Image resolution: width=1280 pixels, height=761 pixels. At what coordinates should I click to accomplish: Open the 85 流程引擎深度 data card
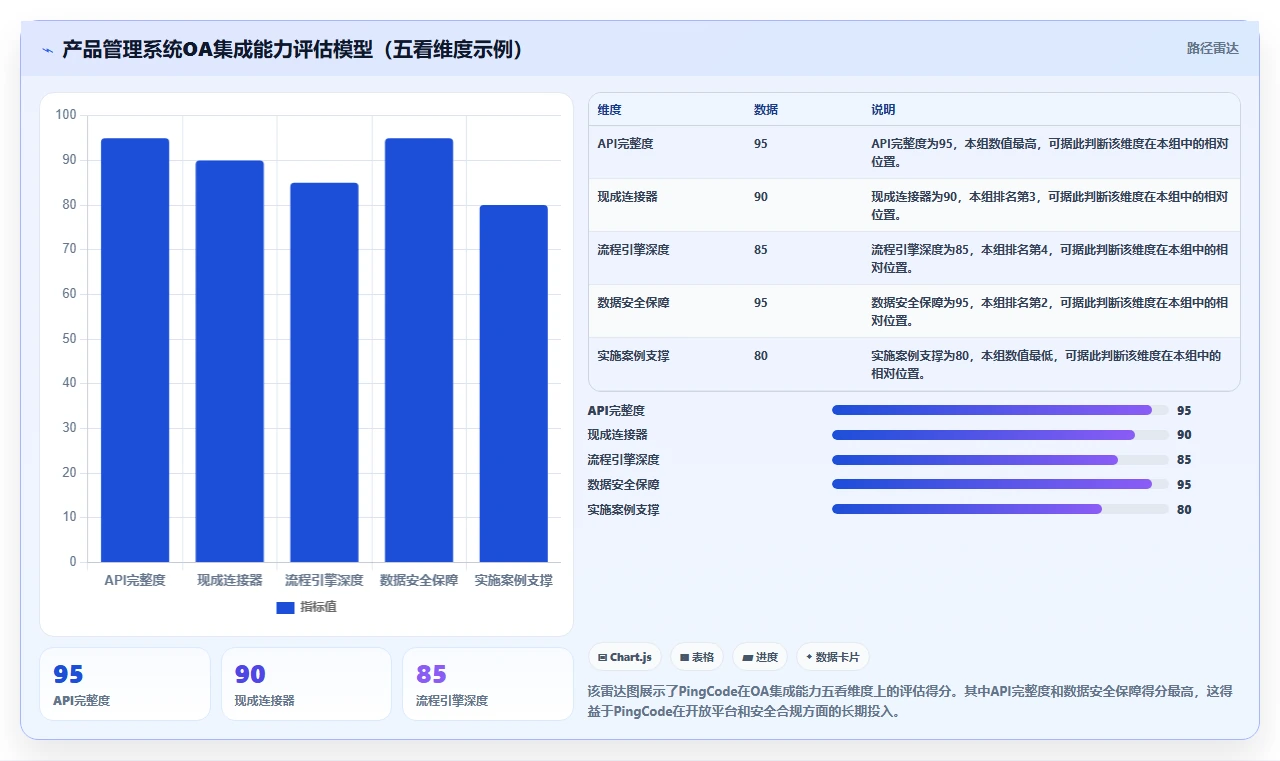(x=487, y=684)
